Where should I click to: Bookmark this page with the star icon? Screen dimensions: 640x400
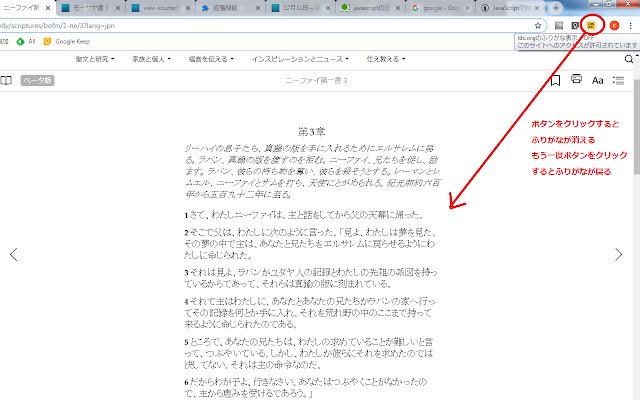coord(538,26)
